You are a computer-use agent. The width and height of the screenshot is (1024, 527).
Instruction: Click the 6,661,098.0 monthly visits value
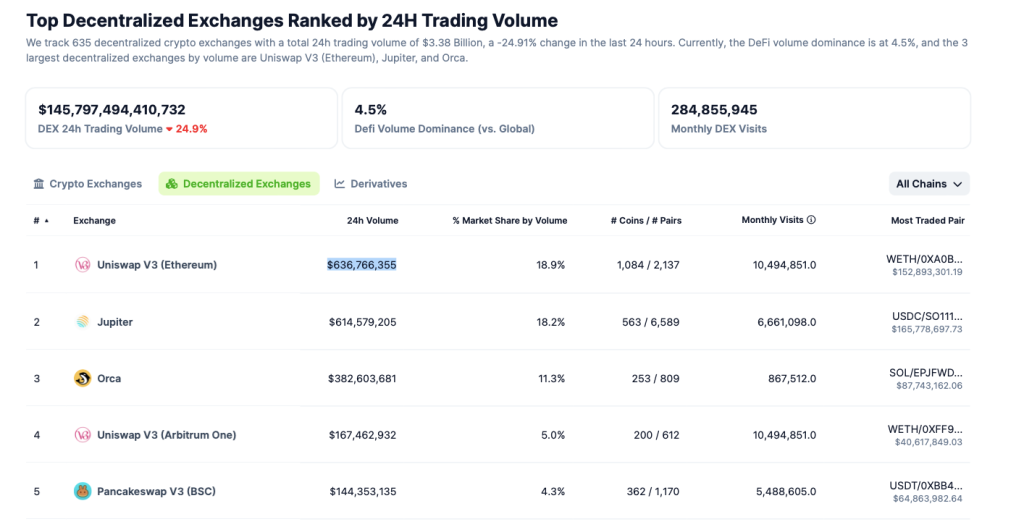787,322
